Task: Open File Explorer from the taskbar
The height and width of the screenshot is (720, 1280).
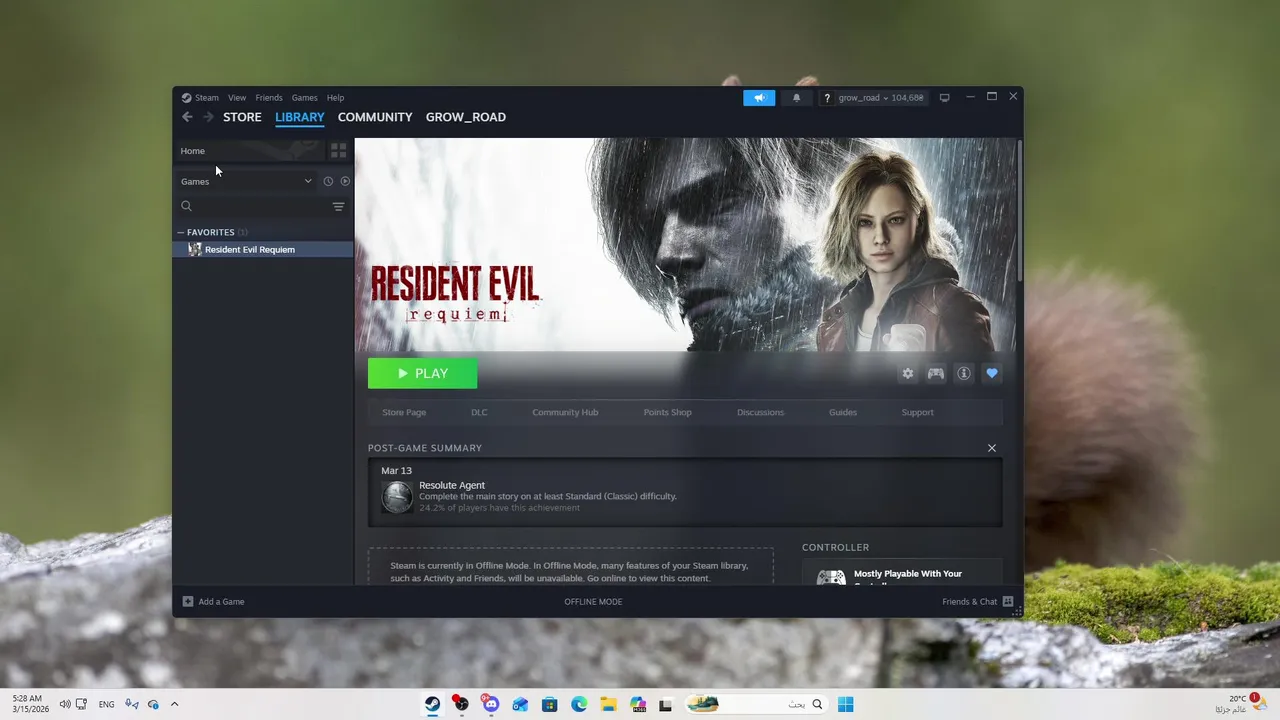Action: [608, 704]
